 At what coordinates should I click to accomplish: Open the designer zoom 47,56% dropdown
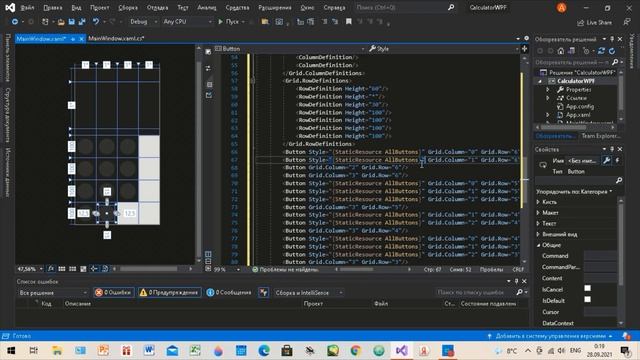pyautogui.click(x=30, y=269)
